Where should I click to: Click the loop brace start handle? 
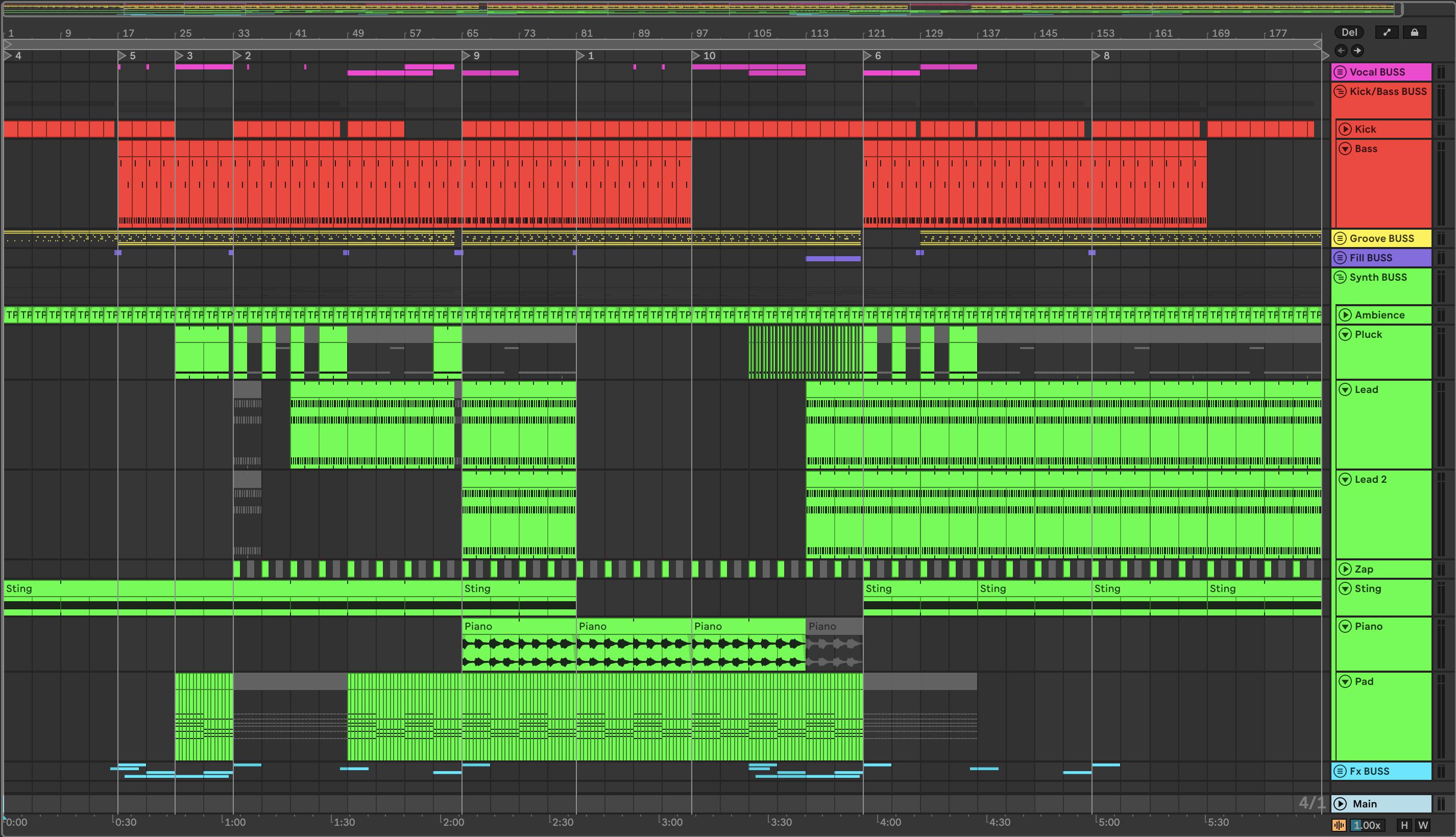(8, 44)
